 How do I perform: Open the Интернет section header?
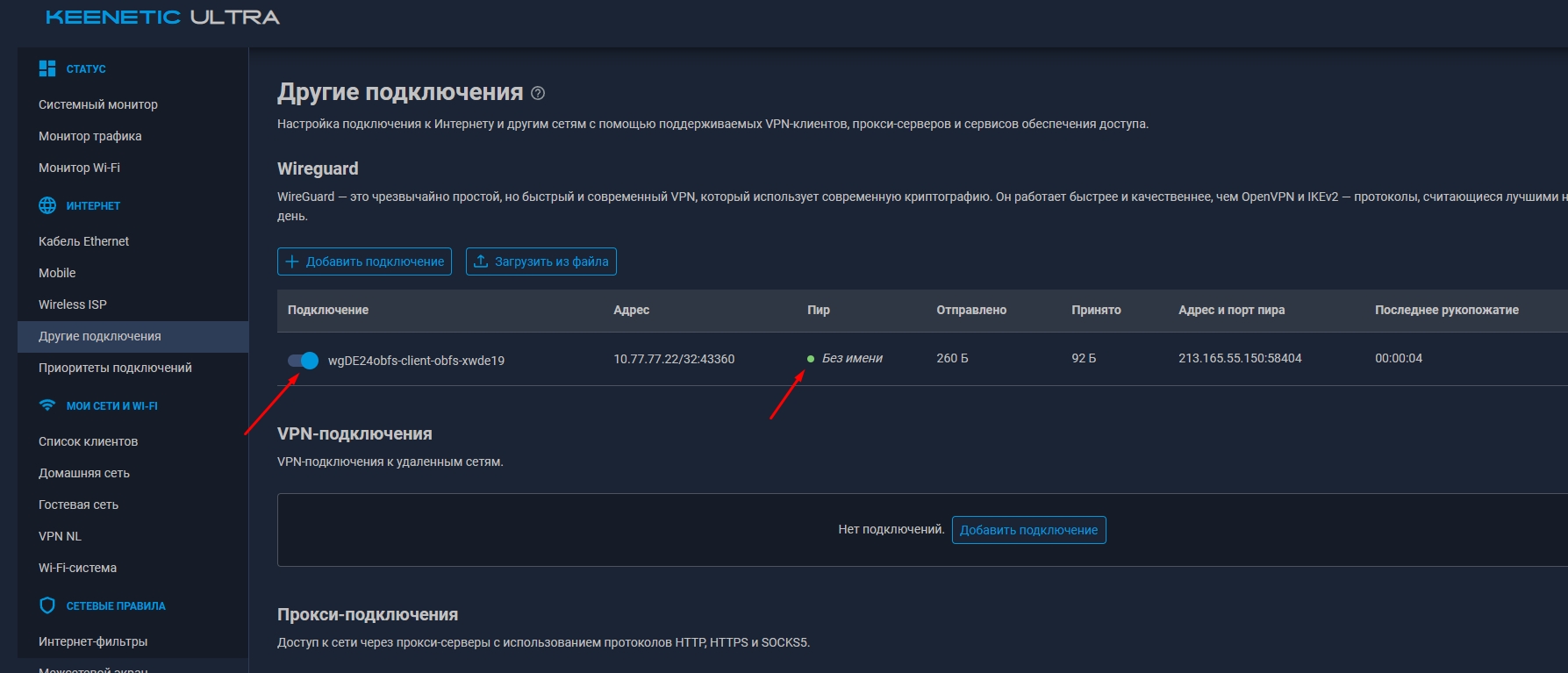pos(93,205)
